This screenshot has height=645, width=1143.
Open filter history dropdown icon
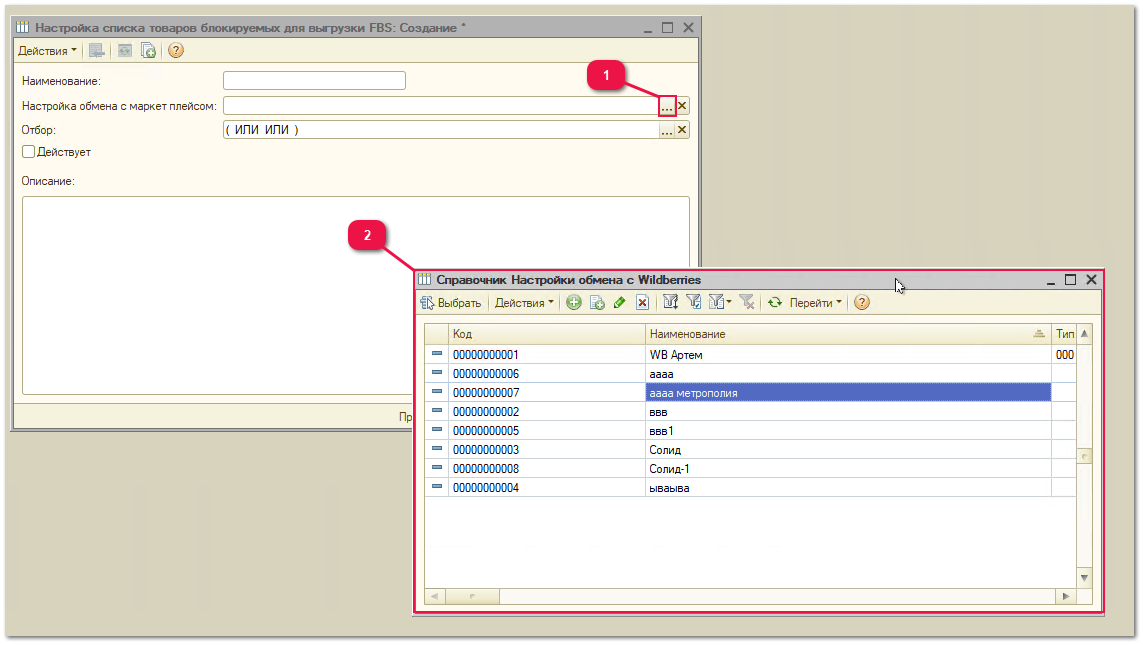[x=720, y=302]
